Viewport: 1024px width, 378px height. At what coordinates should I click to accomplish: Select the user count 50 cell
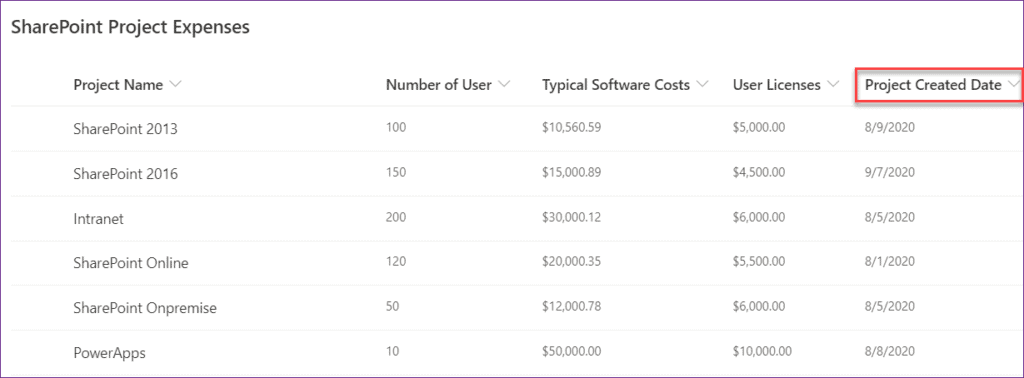point(392,306)
